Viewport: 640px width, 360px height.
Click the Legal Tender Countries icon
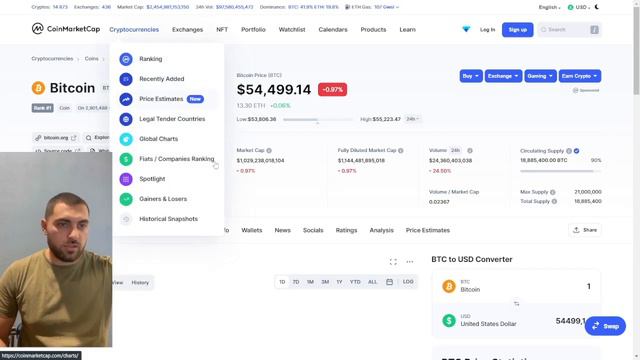click(126, 119)
